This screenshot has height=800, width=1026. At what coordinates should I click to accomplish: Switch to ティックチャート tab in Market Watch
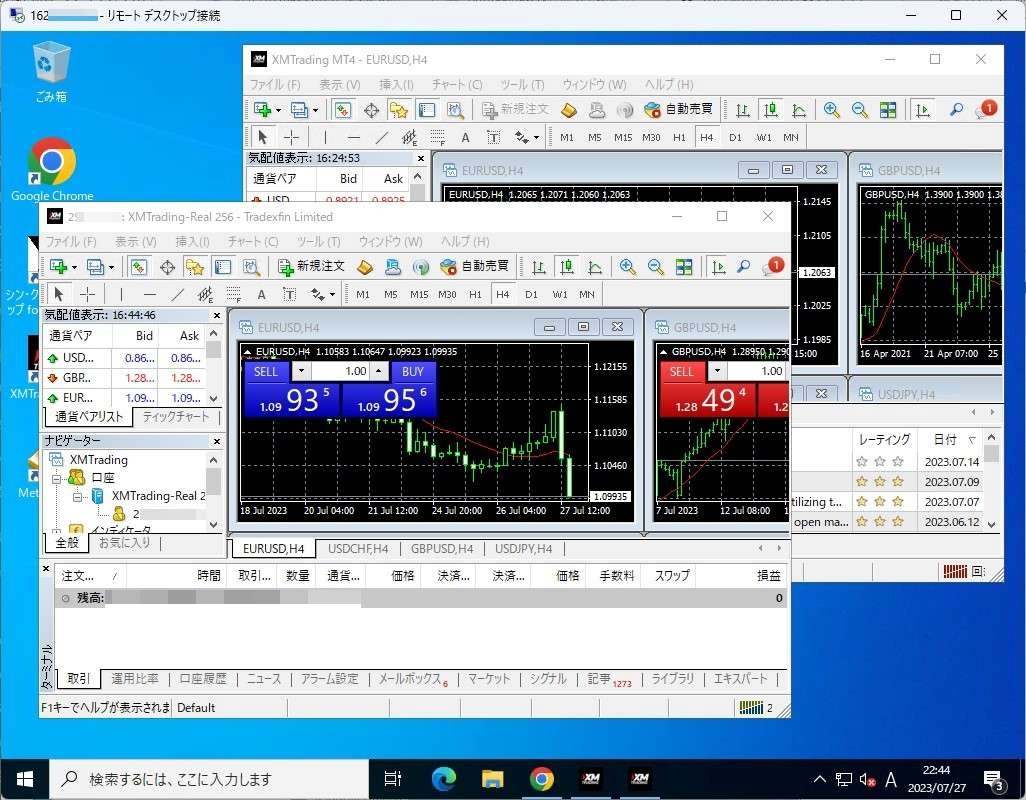[175, 417]
